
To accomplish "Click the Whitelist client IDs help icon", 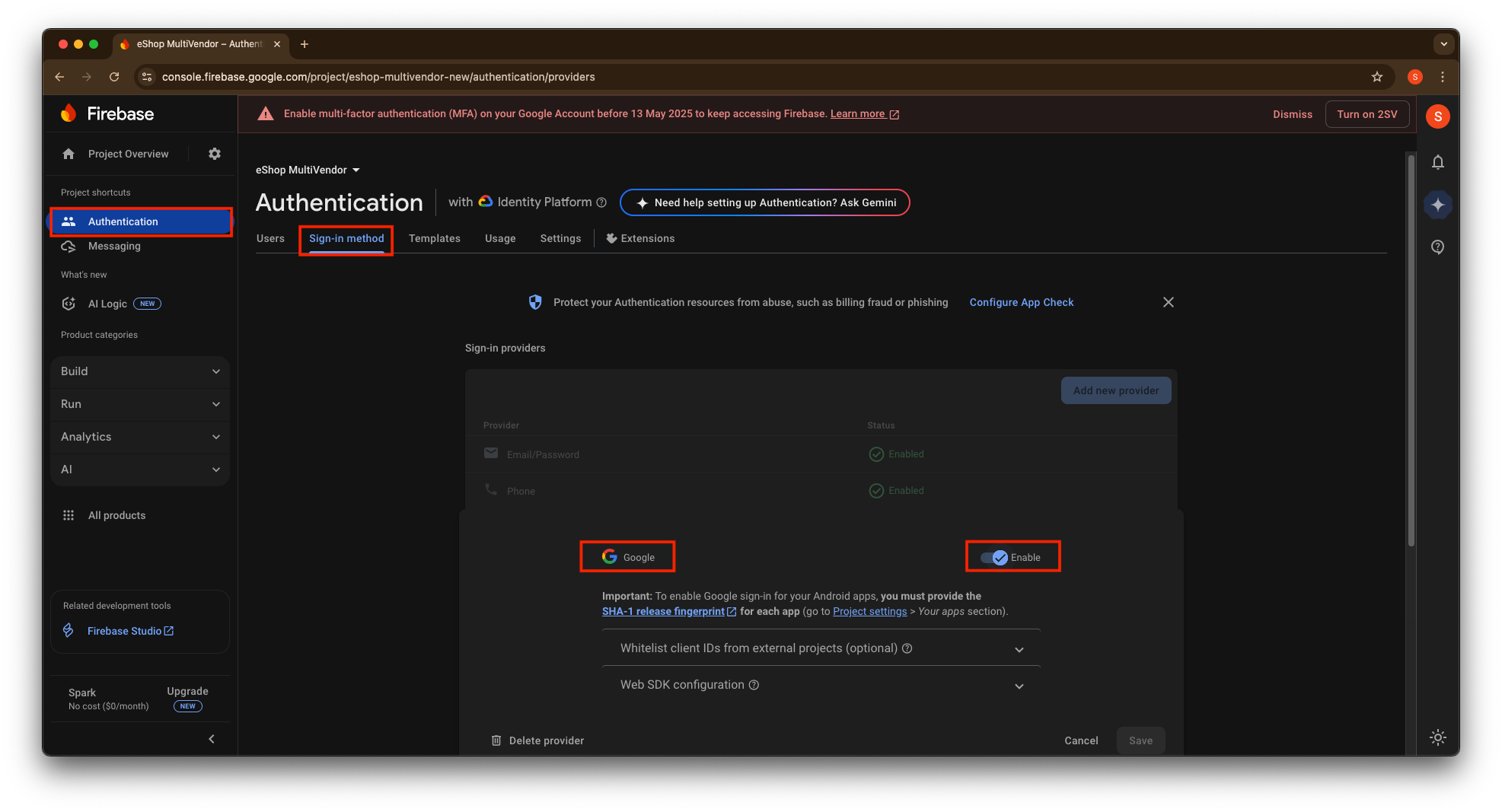I will click(x=907, y=648).
